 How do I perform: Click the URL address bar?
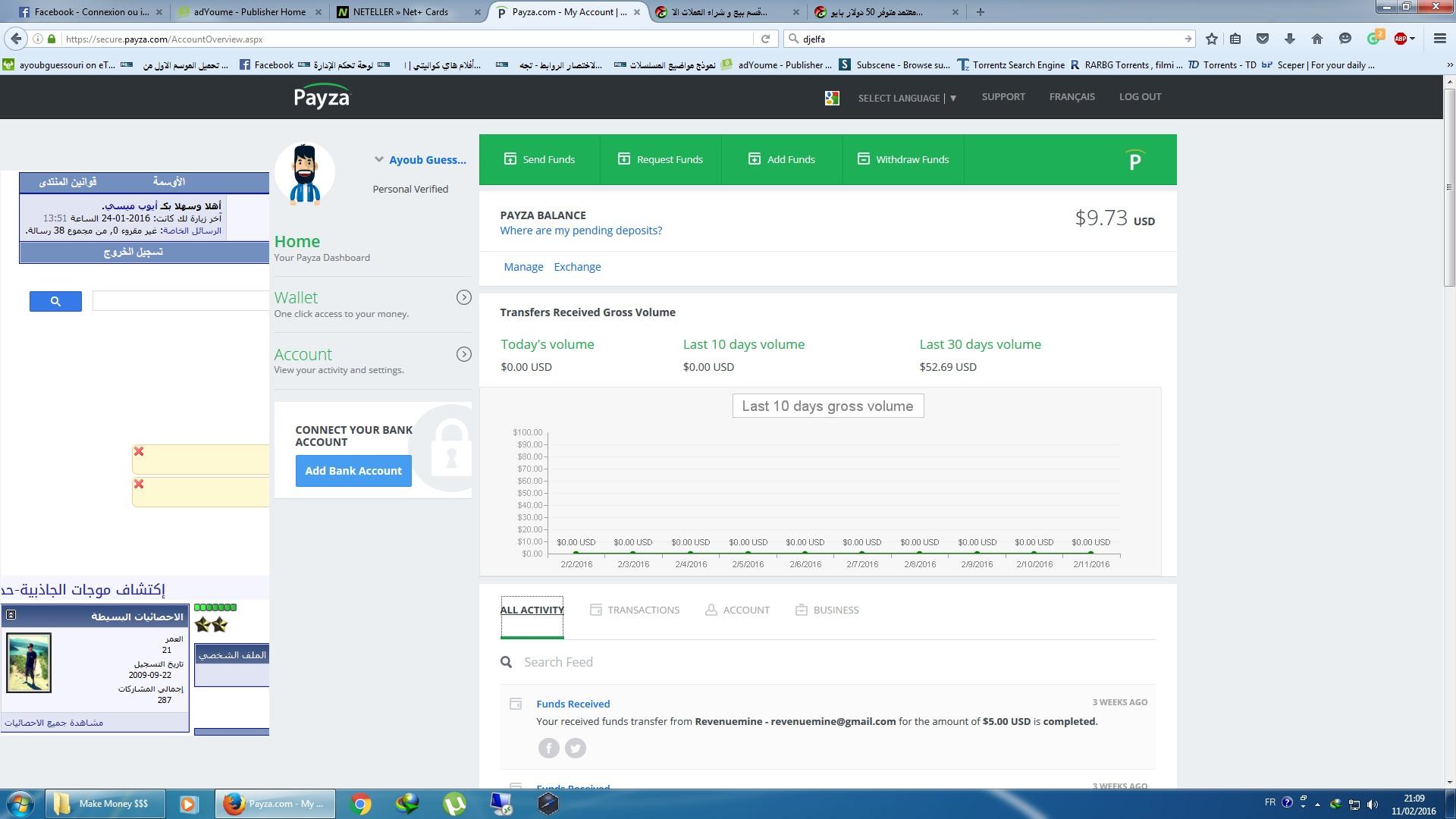[x=409, y=39]
